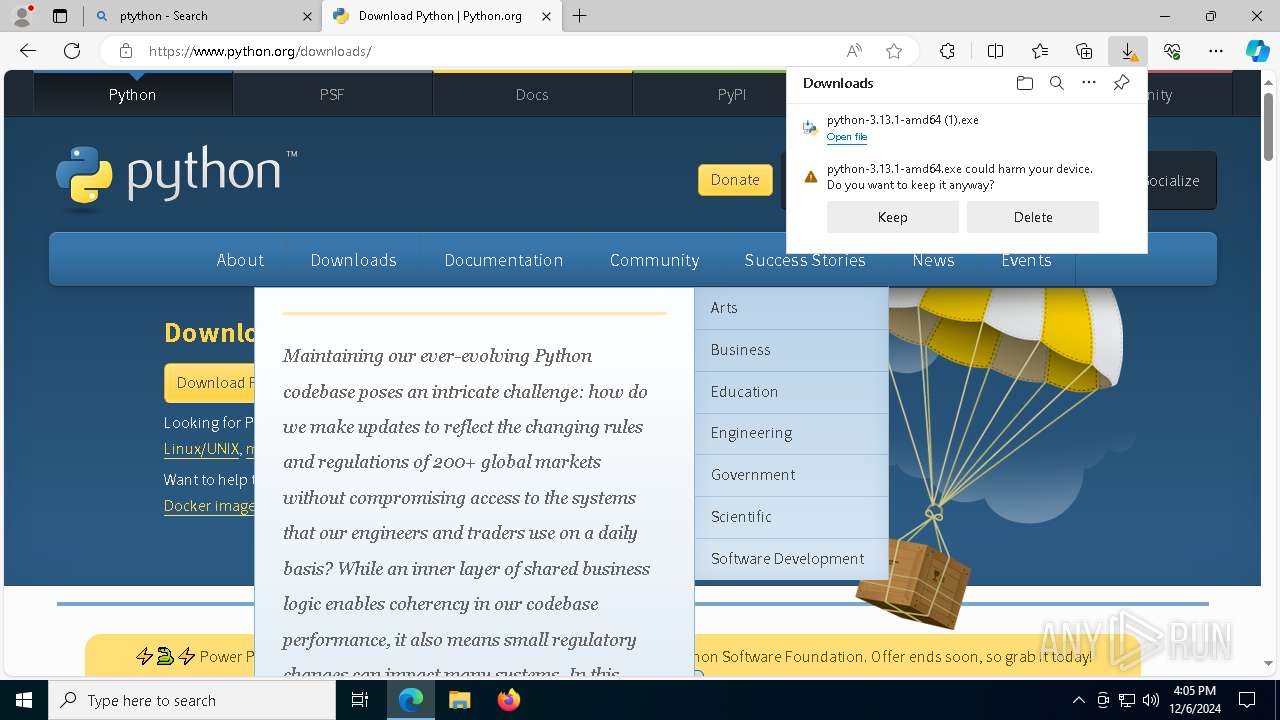Choose Government in the Success Stories submenu
Image resolution: width=1280 pixels, height=720 pixels.
pyautogui.click(x=791, y=475)
